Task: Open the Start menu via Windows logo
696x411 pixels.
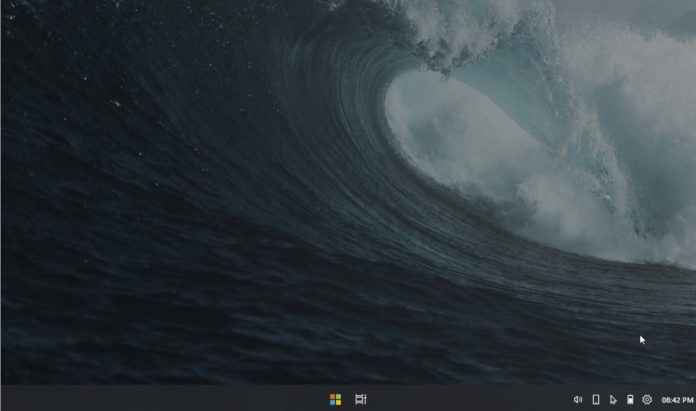Action: point(335,399)
